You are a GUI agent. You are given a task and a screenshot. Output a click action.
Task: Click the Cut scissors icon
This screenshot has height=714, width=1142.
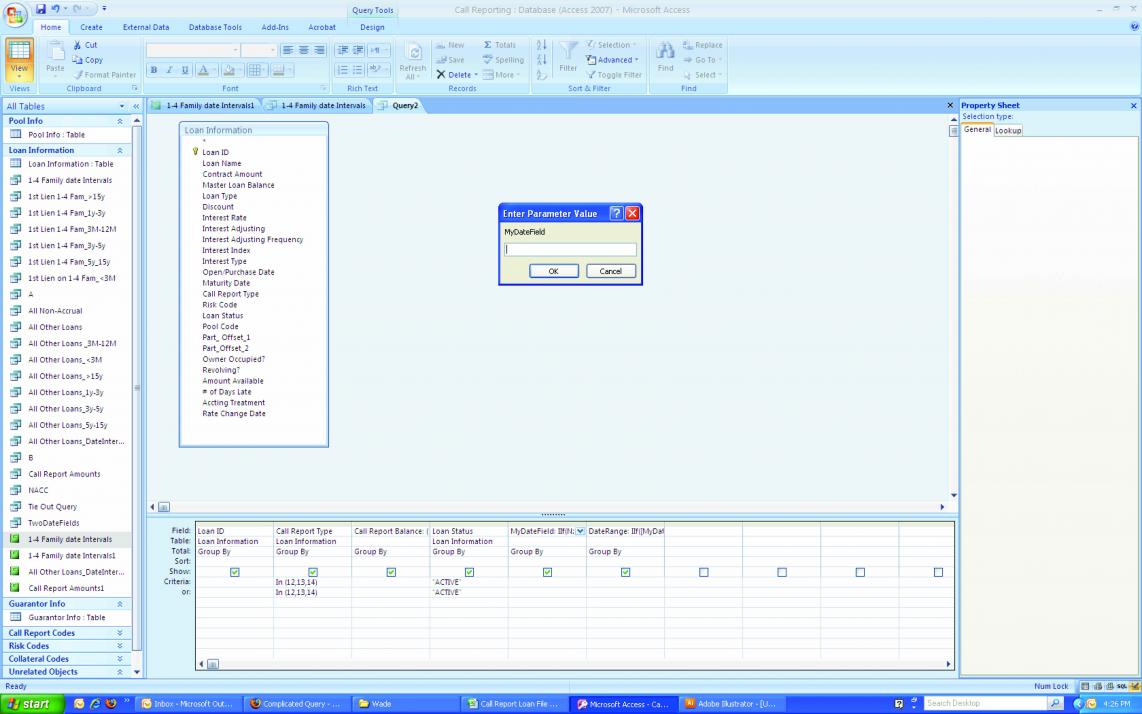[x=79, y=45]
